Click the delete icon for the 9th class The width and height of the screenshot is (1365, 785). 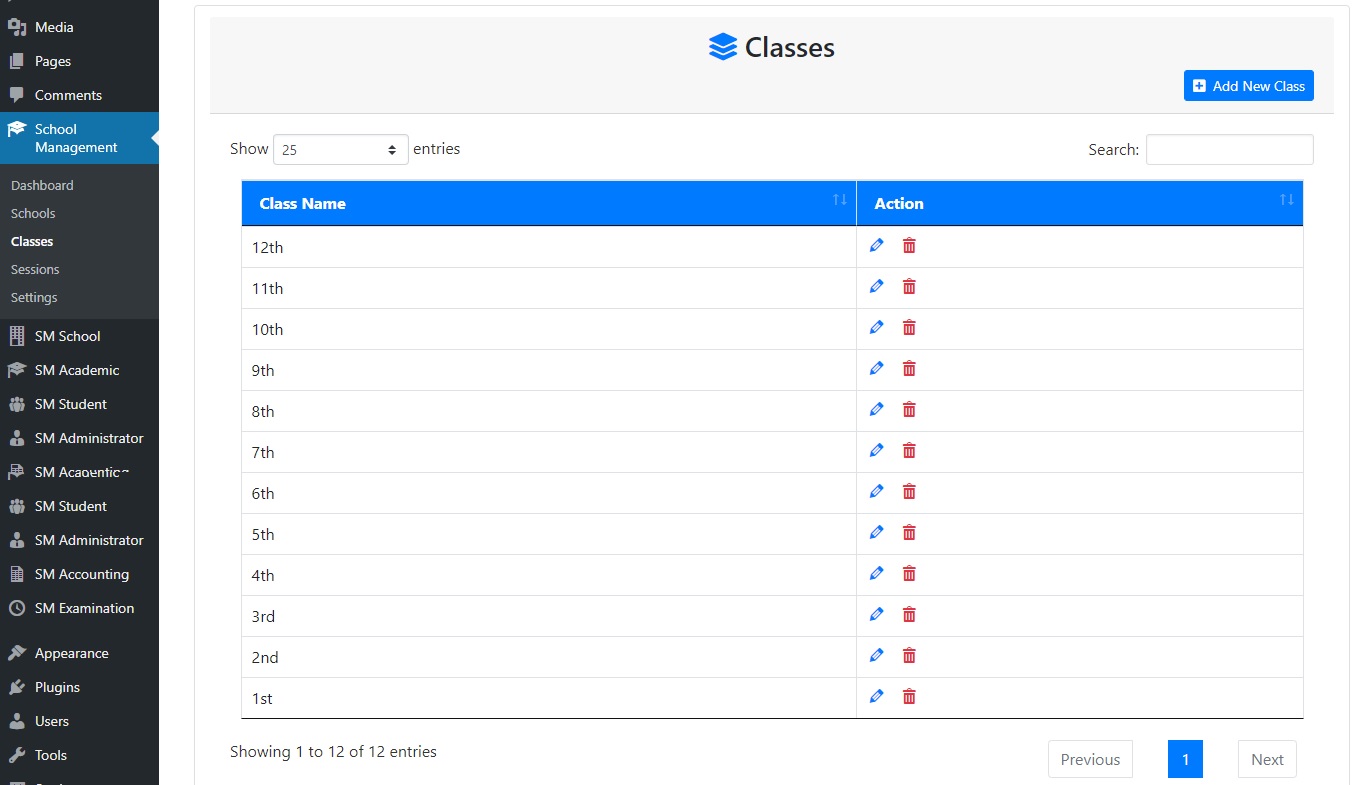coord(908,368)
